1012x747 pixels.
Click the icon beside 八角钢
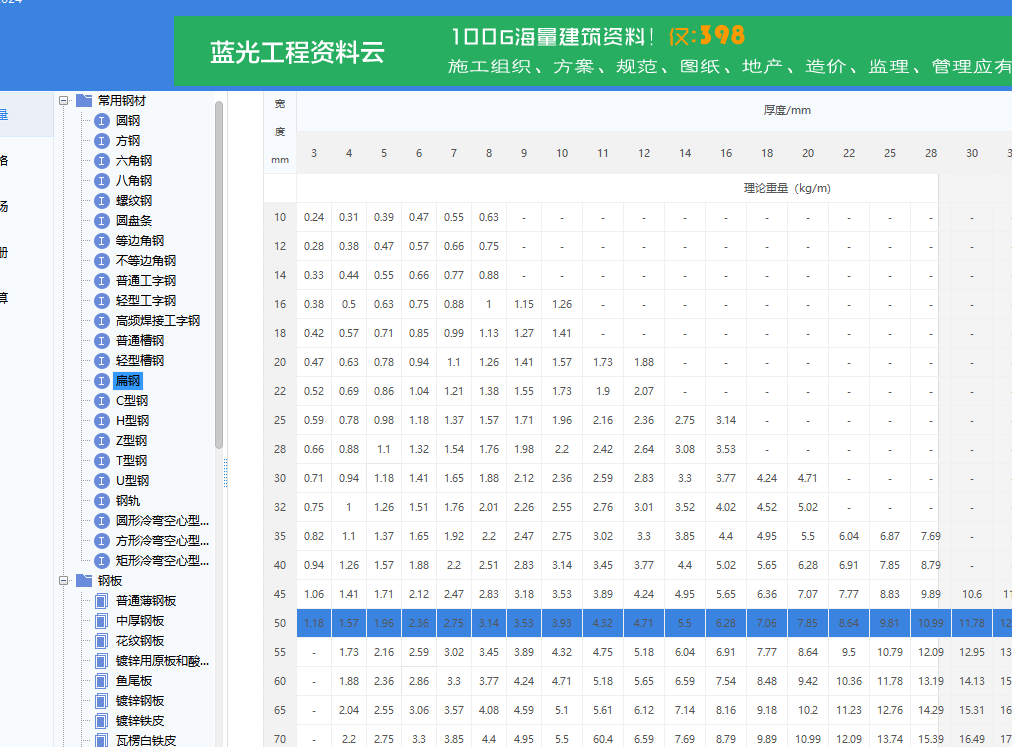tap(101, 181)
